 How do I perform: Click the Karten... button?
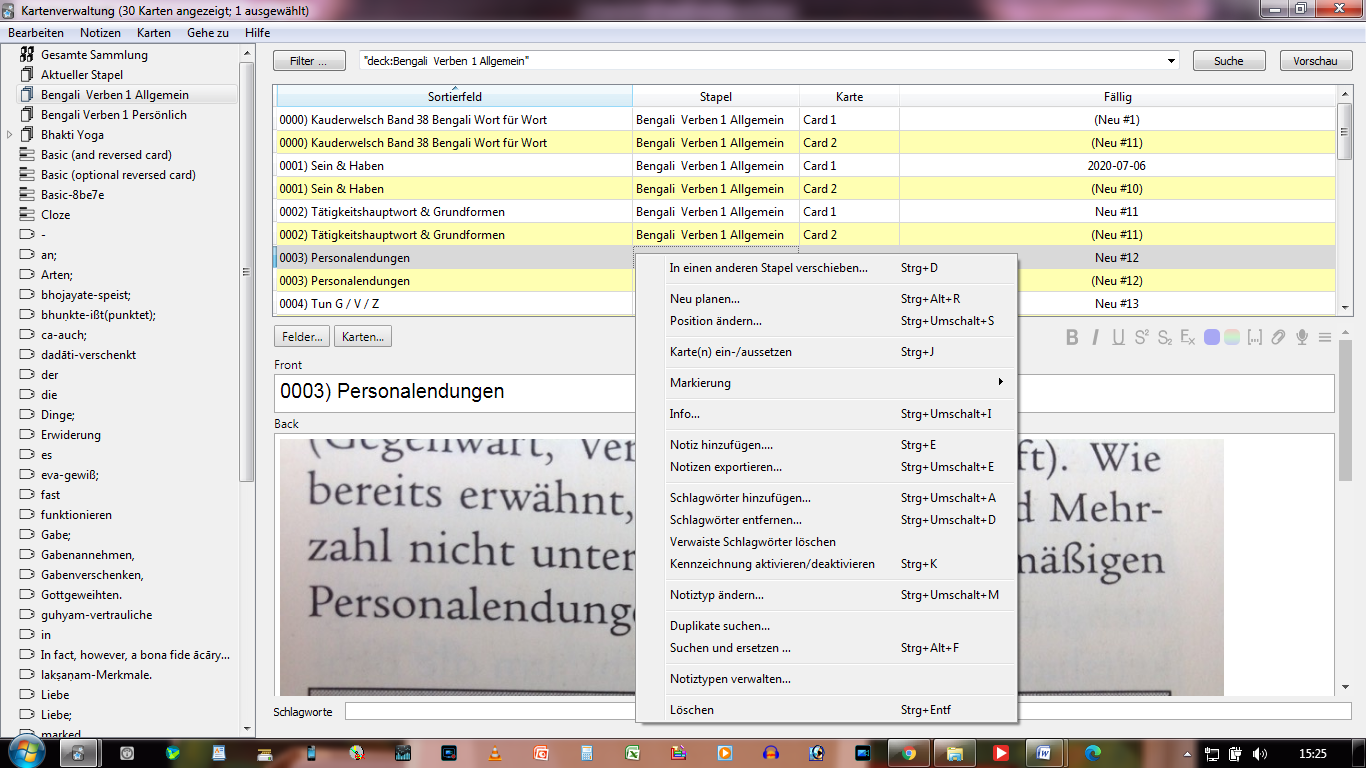coord(363,337)
